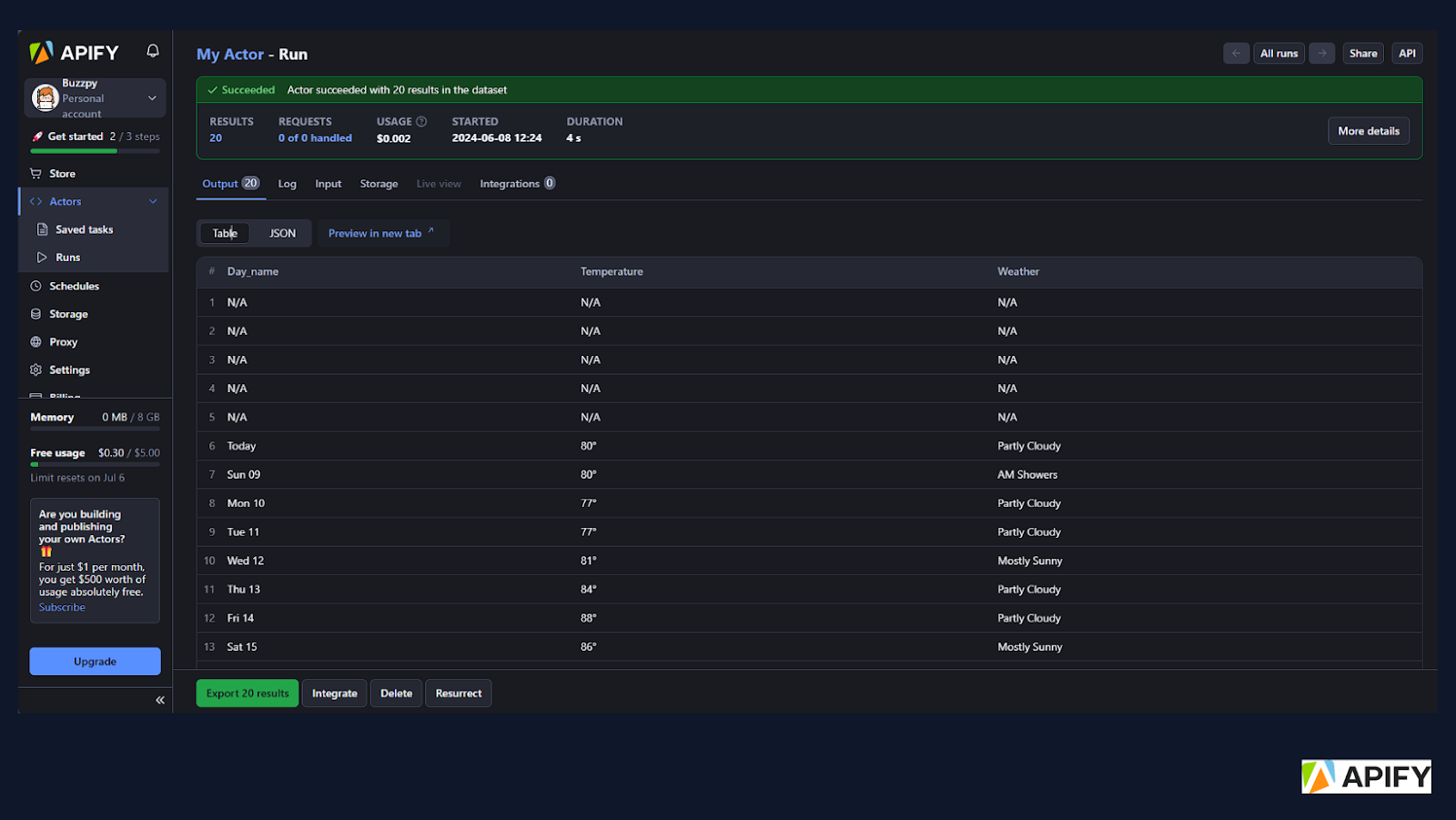Select the Actors code icon

point(35,201)
